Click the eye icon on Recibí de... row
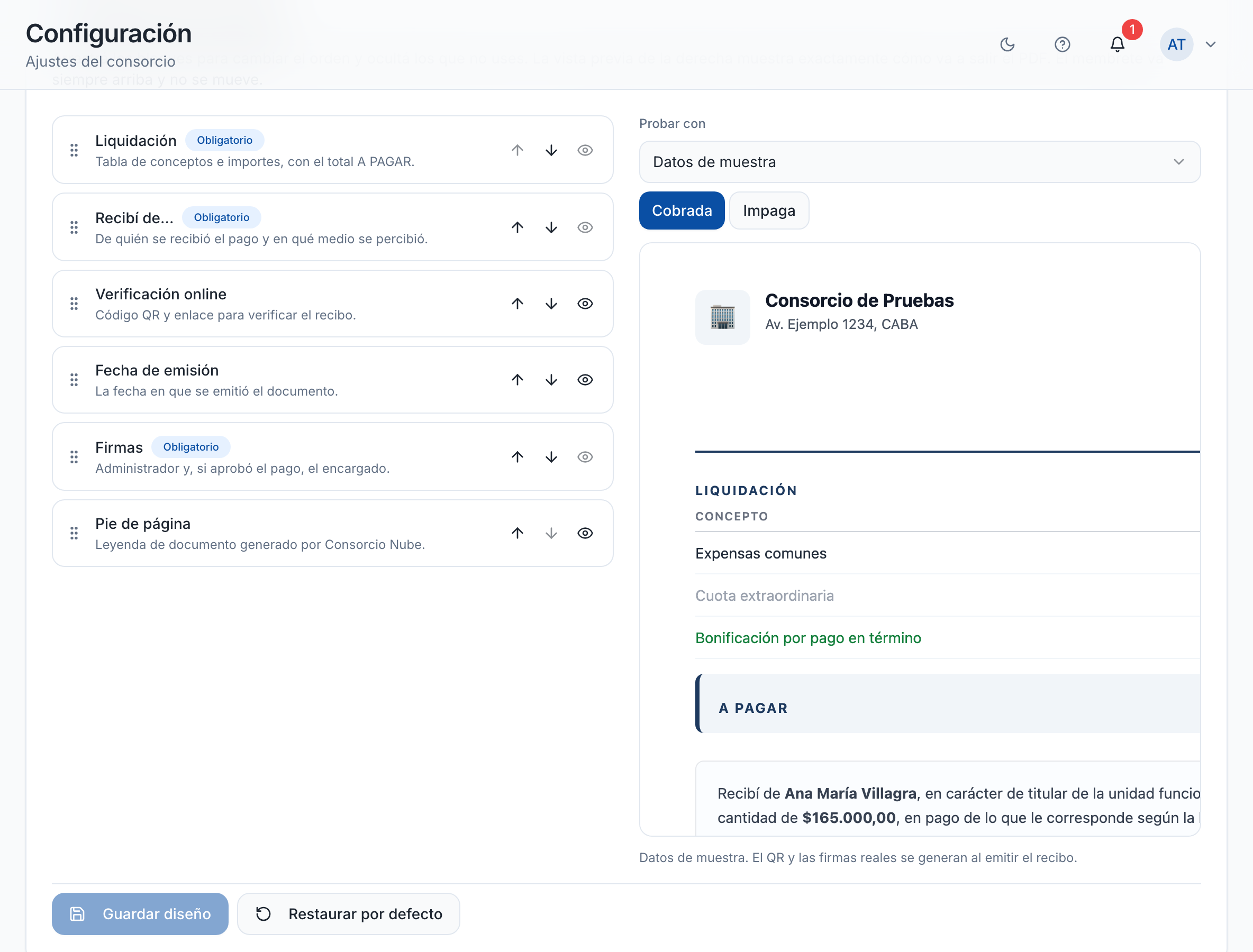The width and height of the screenshot is (1253, 952). click(x=585, y=227)
